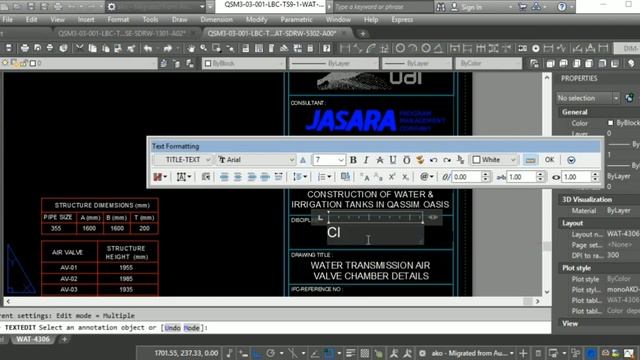The height and width of the screenshot is (360, 640).
Task: Open the Symbol @ dropdown
Action: click(427, 177)
